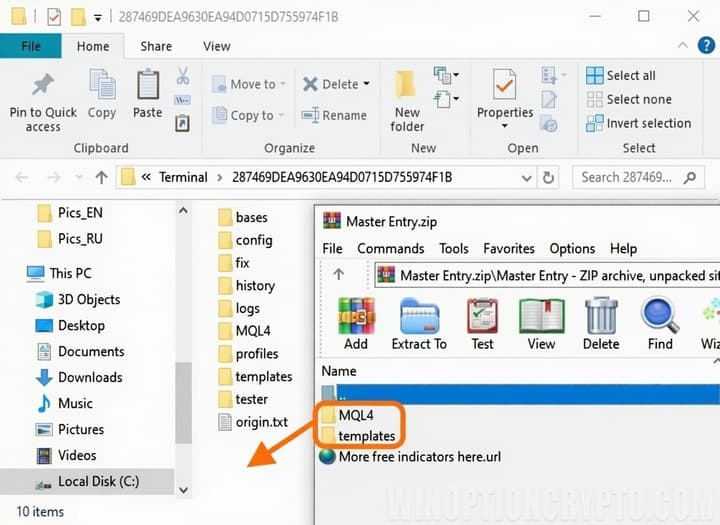Collapse the ribbon with chevron

pos(683,45)
